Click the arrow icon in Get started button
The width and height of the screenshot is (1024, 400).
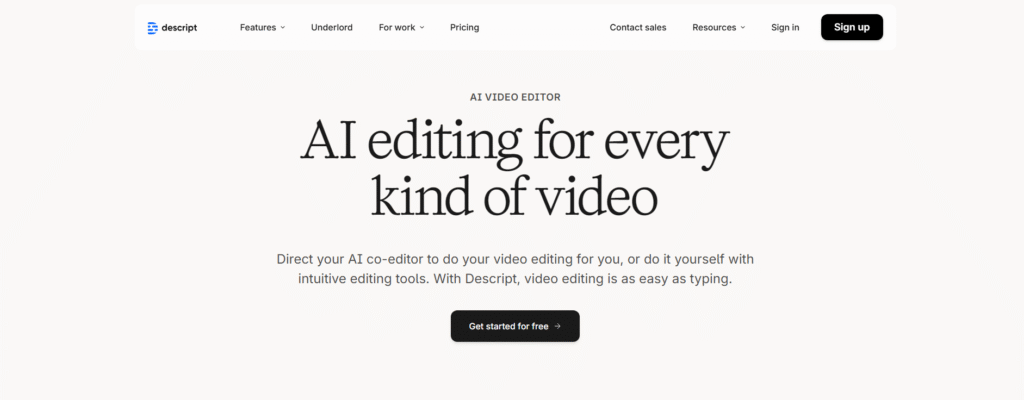click(558, 326)
